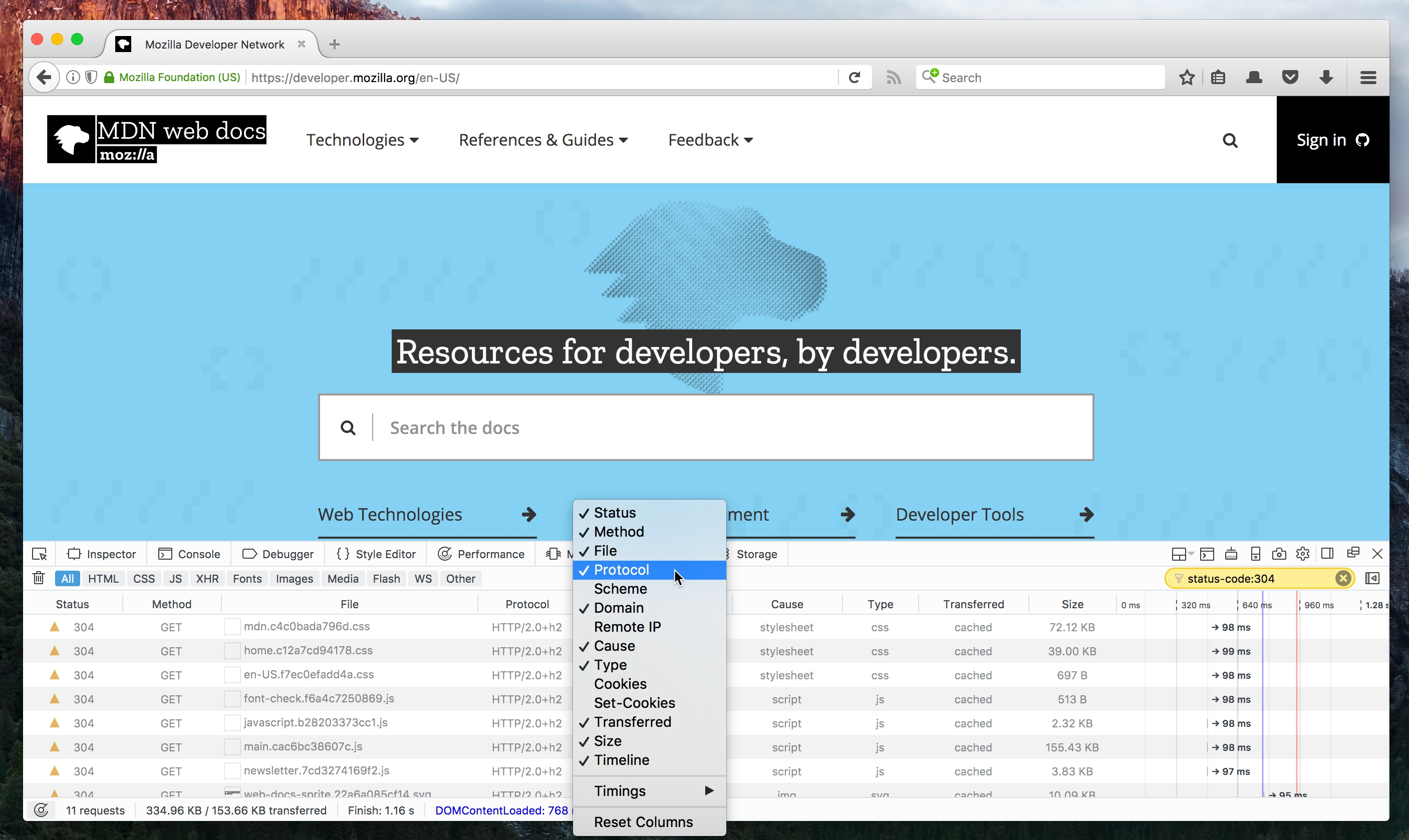1409x840 pixels.
Task: Toggle the Cause column checkbox
Action: (x=614, y=645)
